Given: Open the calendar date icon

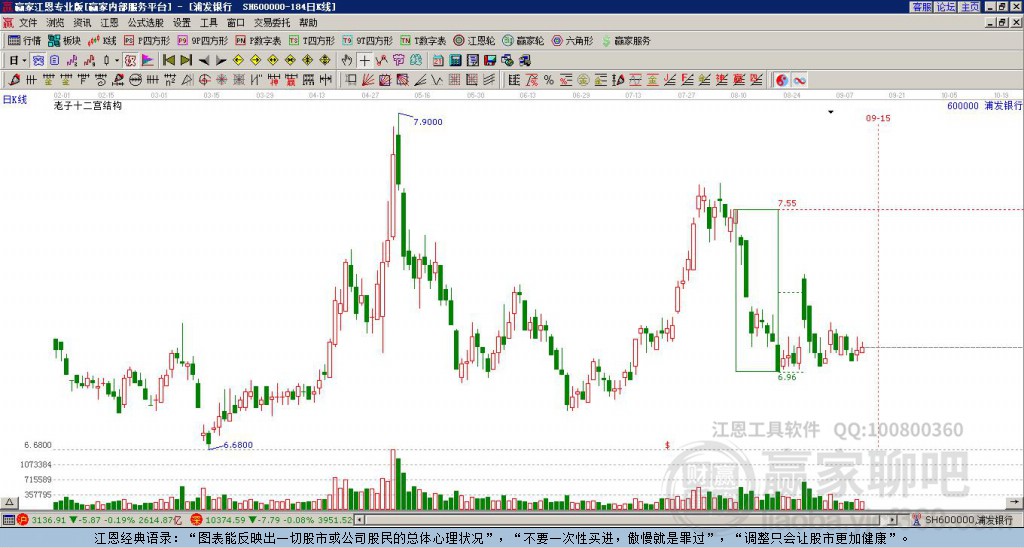Looking at the screenshot, I should [438, 61].
